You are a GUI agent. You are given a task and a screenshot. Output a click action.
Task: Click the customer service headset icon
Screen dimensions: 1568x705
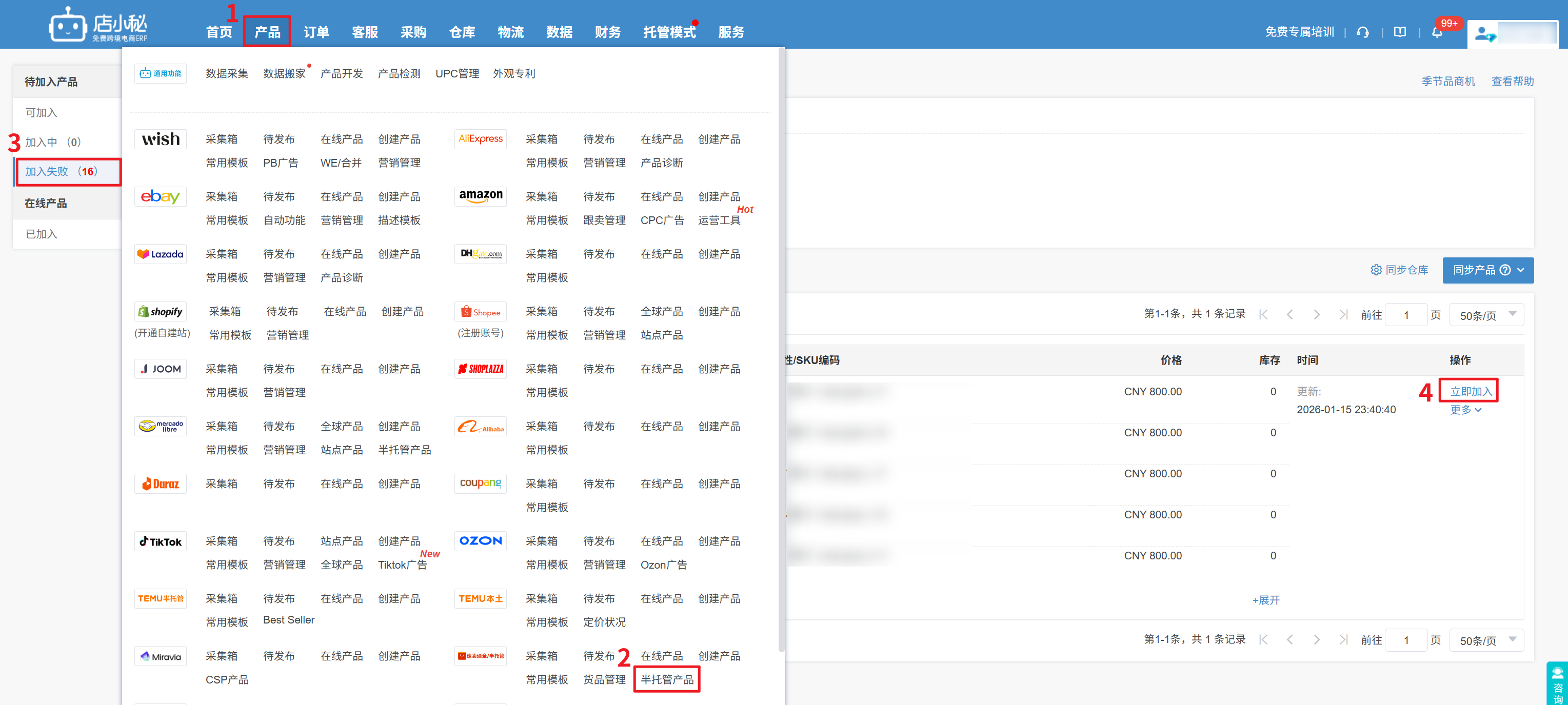click(1362, 32)
